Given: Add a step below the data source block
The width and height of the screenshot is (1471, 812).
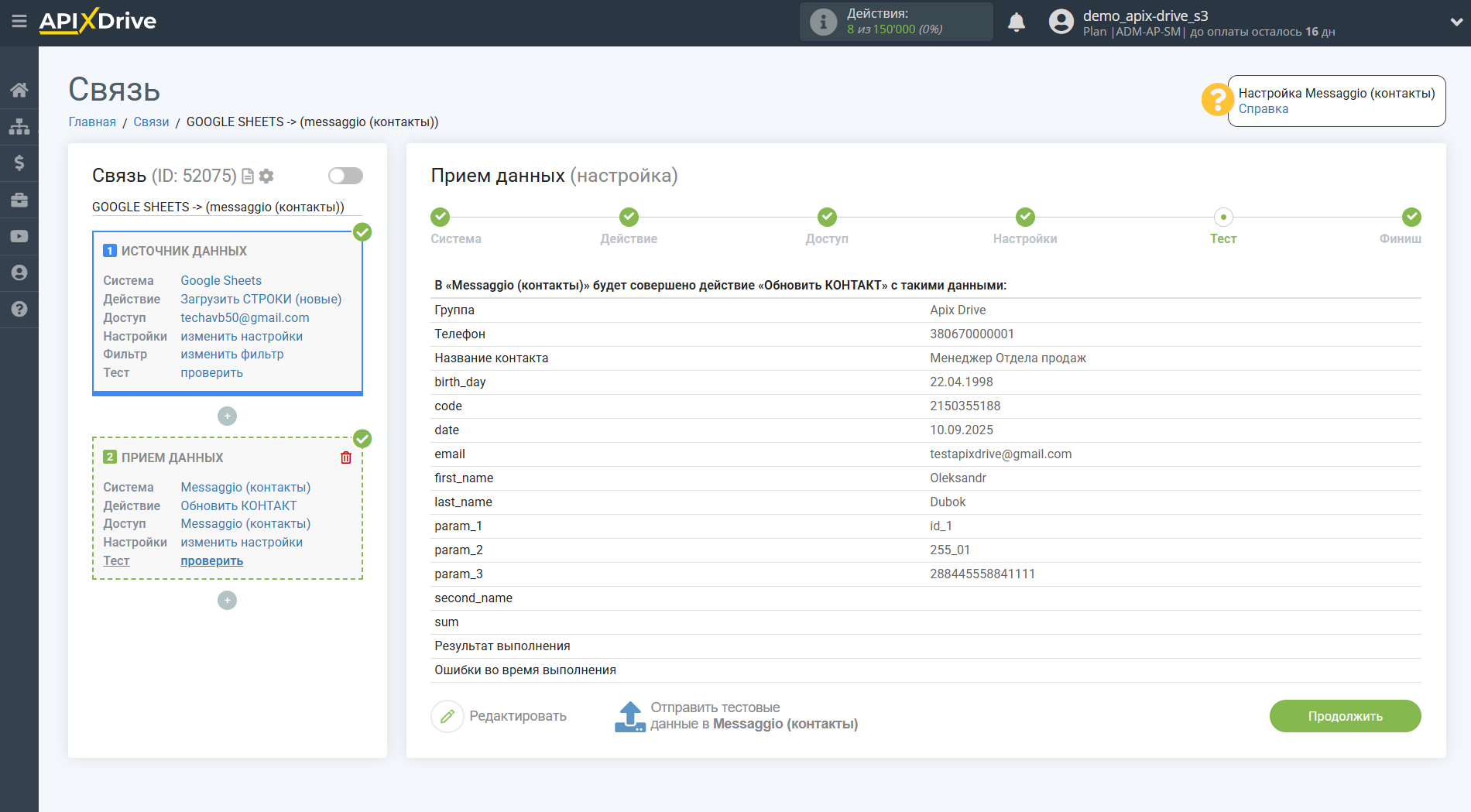Looking at the screenshot, I should 227,416.
